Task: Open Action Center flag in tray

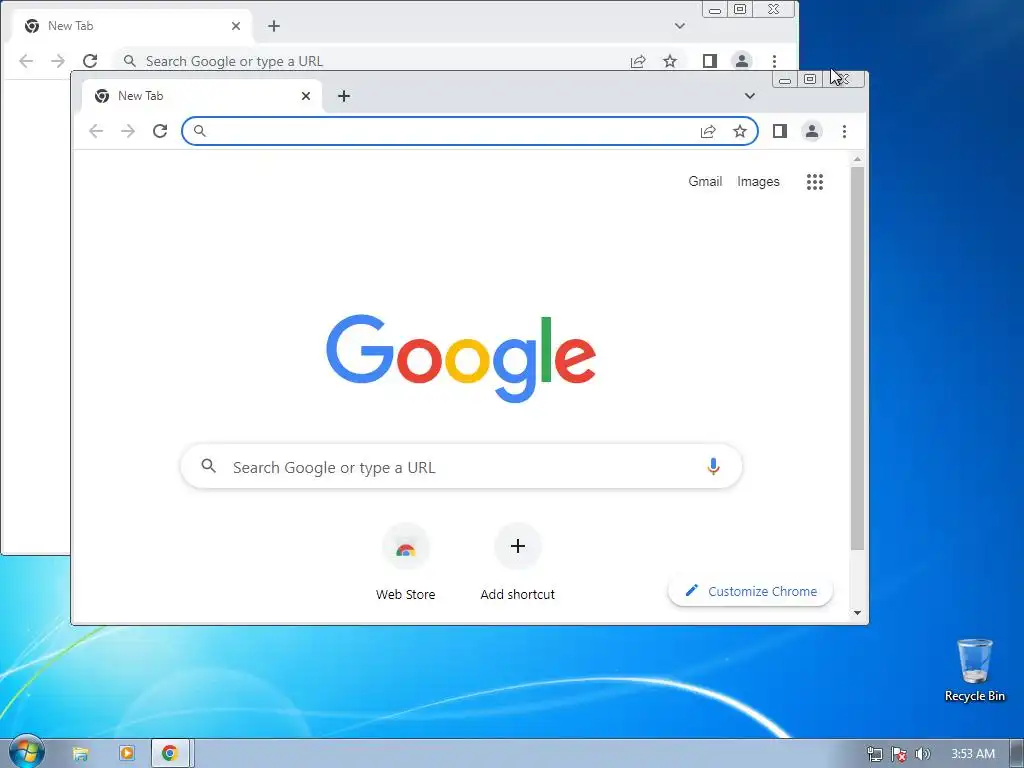Action: (x=899, y=754)
